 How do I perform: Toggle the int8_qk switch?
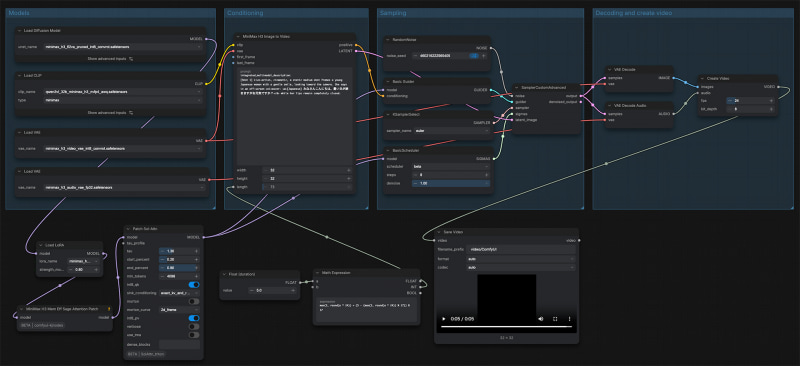pos(194,285)
